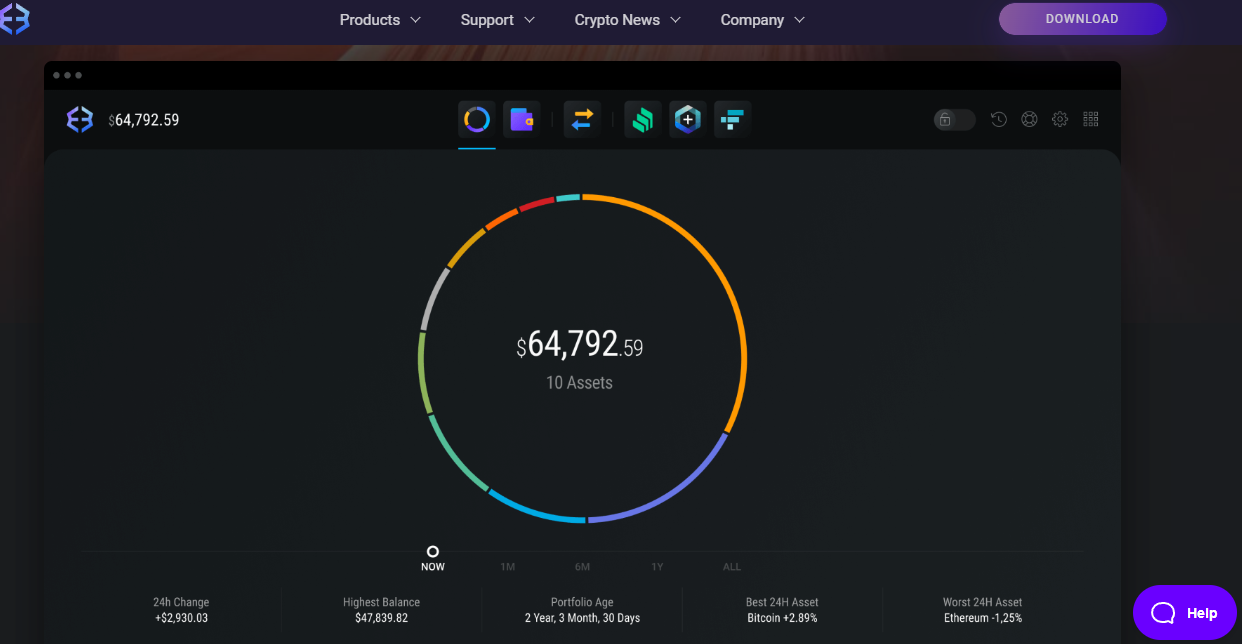Toggle the privacy lock switch
Viewport: 1242px width, 644px height.
(953, 119)
